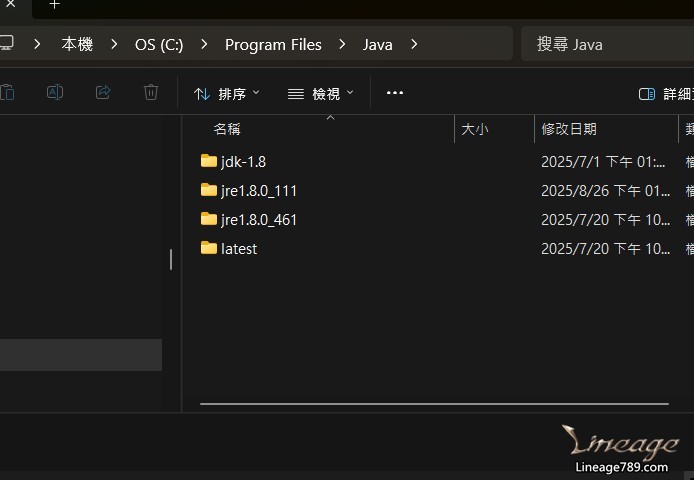Click the Paste icon in the toolbar
The image size is (694, 480).
(x=7, y=93)
